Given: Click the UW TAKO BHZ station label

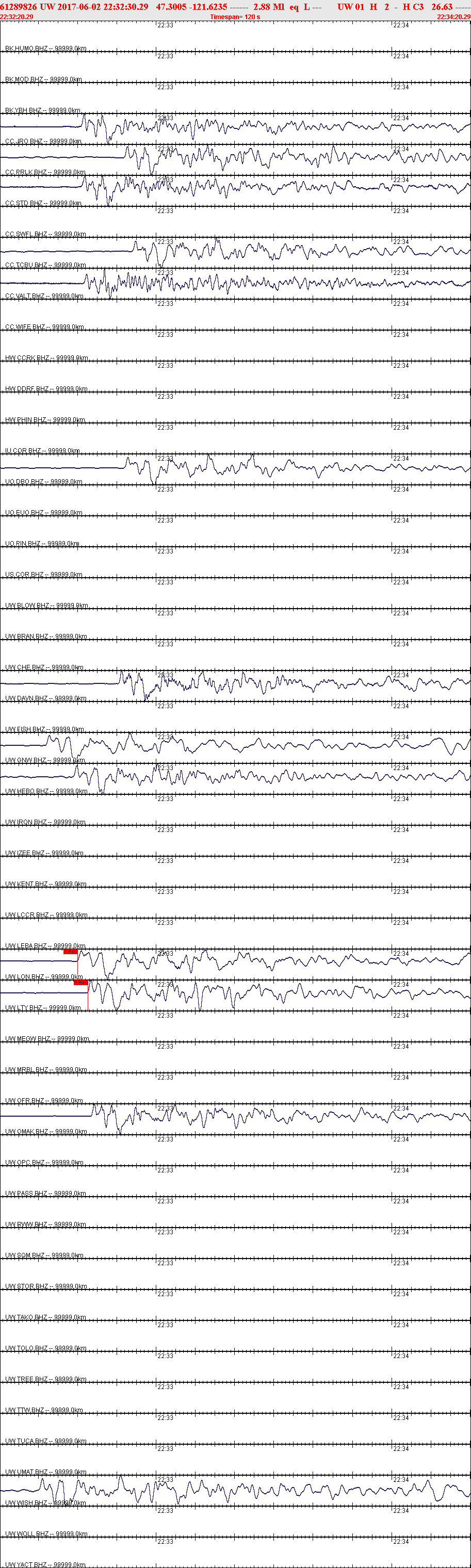Looking at the screenshot, I should tap(45, 1317).
